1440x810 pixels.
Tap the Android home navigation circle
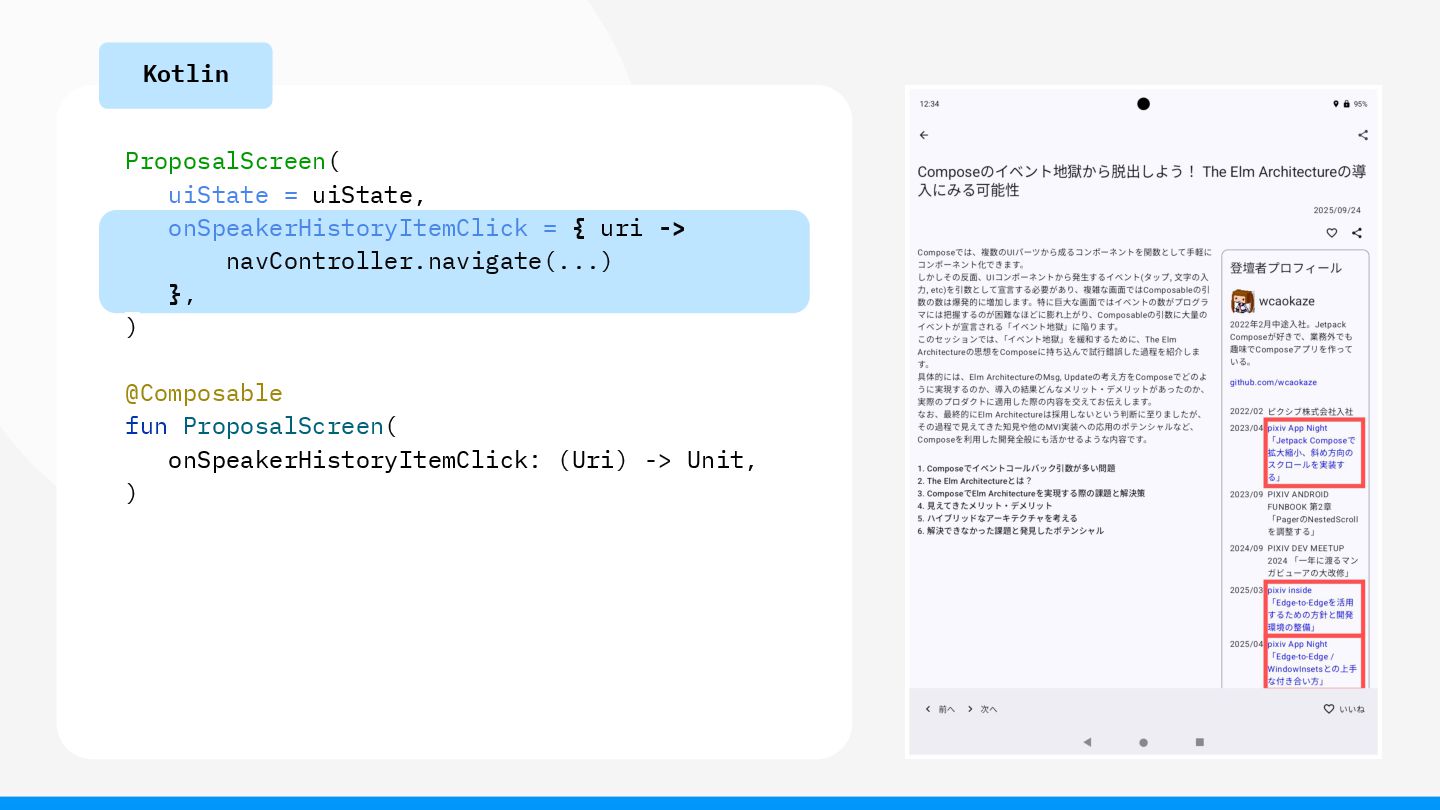coord(1143,742)
